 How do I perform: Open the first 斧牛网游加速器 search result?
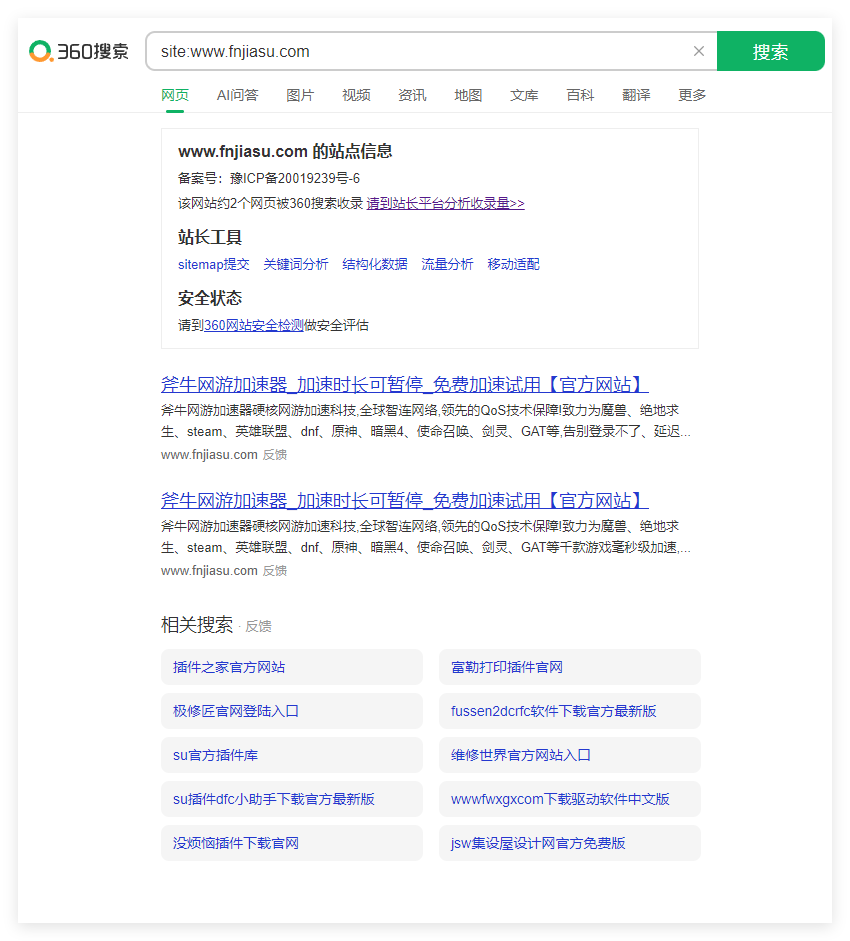[402, 384]
